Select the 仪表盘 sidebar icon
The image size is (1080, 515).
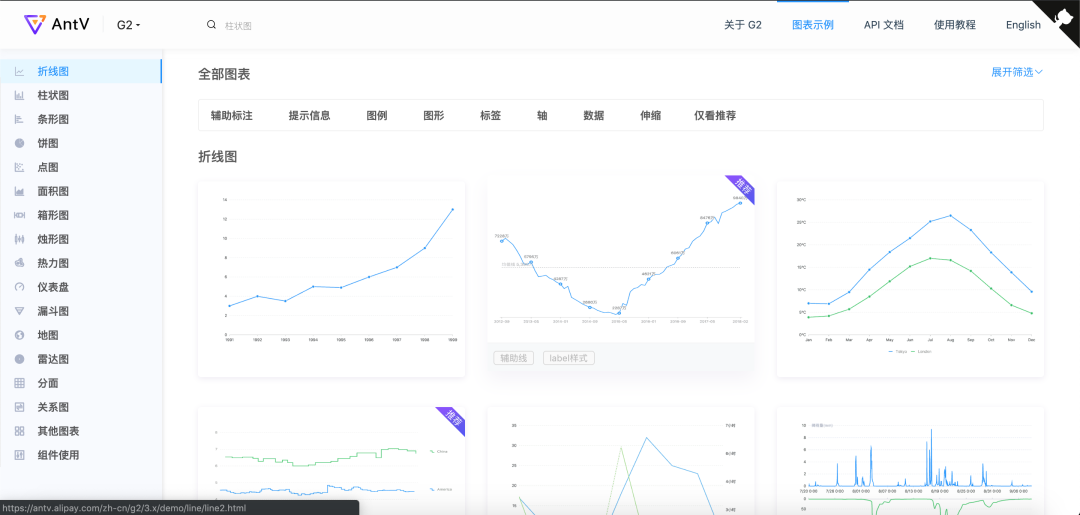tap(19, 287)
